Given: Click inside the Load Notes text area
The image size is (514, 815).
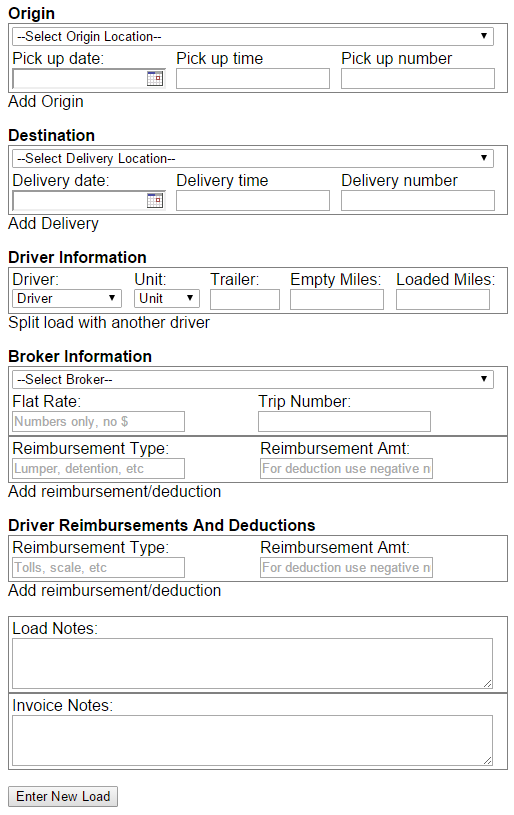Looking at the screenshot, I should click(x=253, y=664).
